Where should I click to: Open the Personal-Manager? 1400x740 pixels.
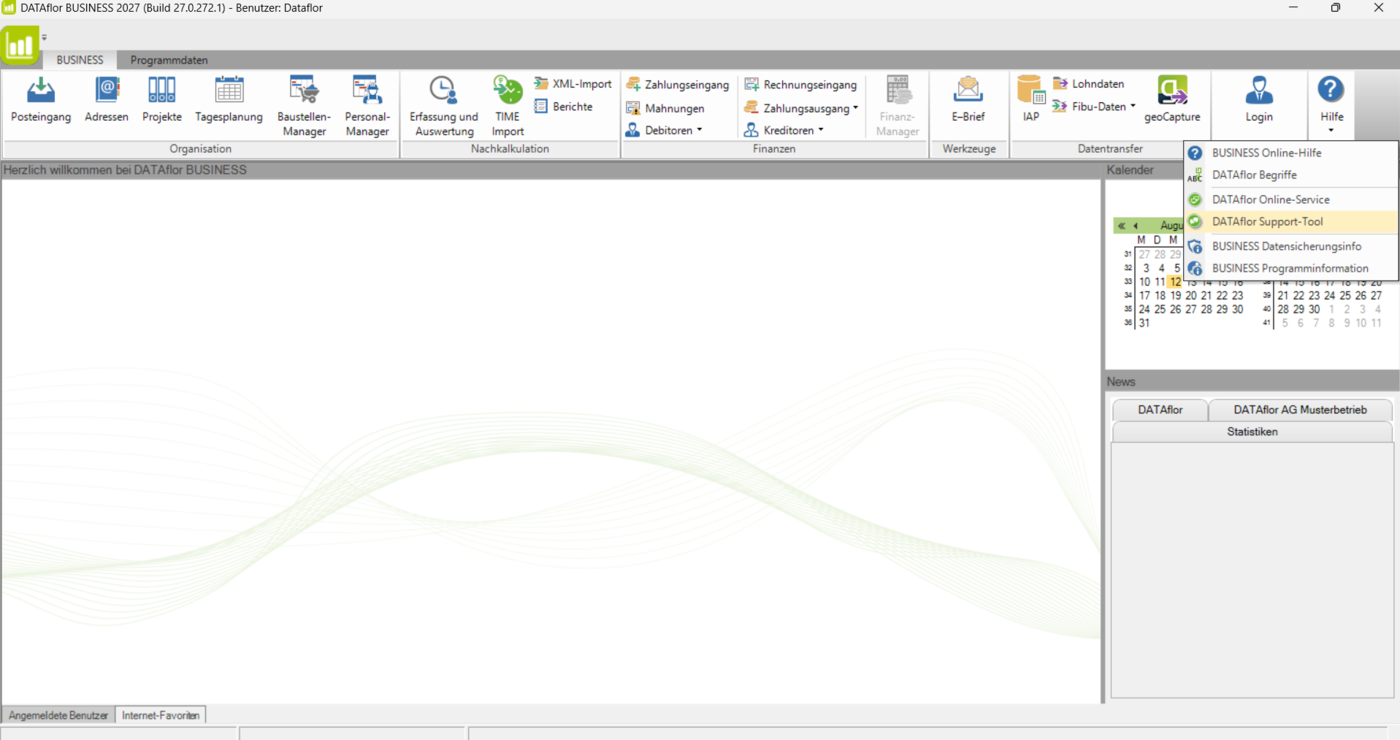tap(367, 106)
